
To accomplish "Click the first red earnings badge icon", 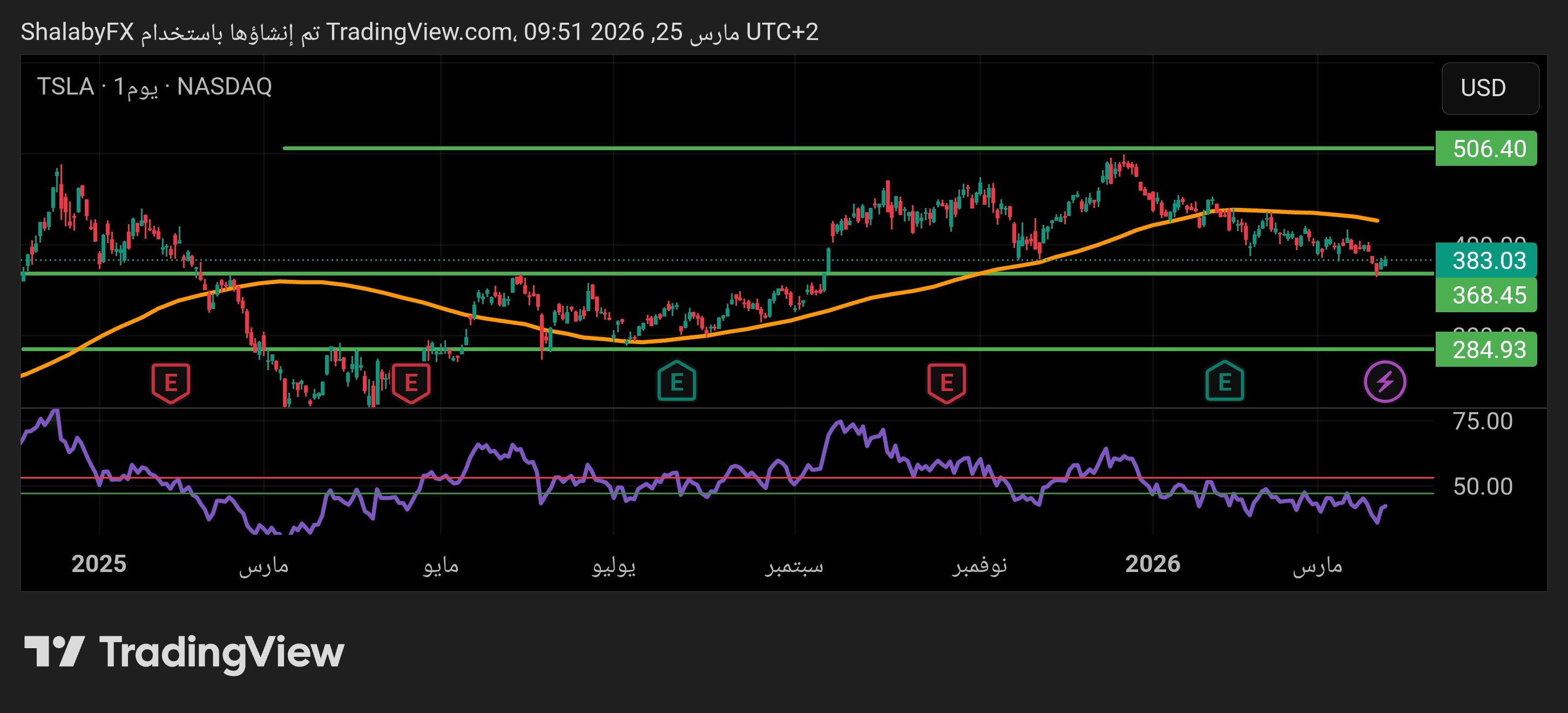I will (x=171, y=382).
